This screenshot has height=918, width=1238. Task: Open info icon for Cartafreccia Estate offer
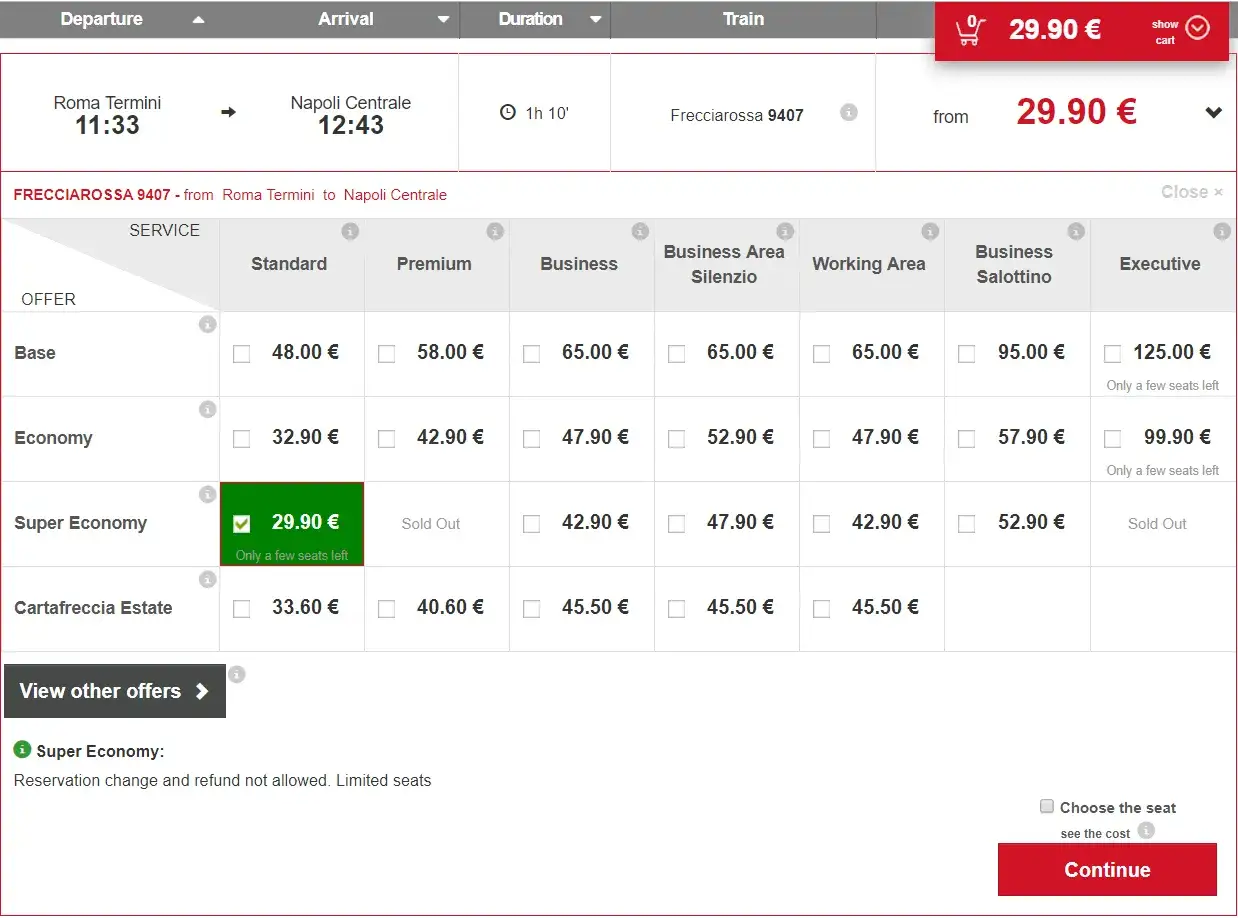pyautogui.click(x=207, y=579)
